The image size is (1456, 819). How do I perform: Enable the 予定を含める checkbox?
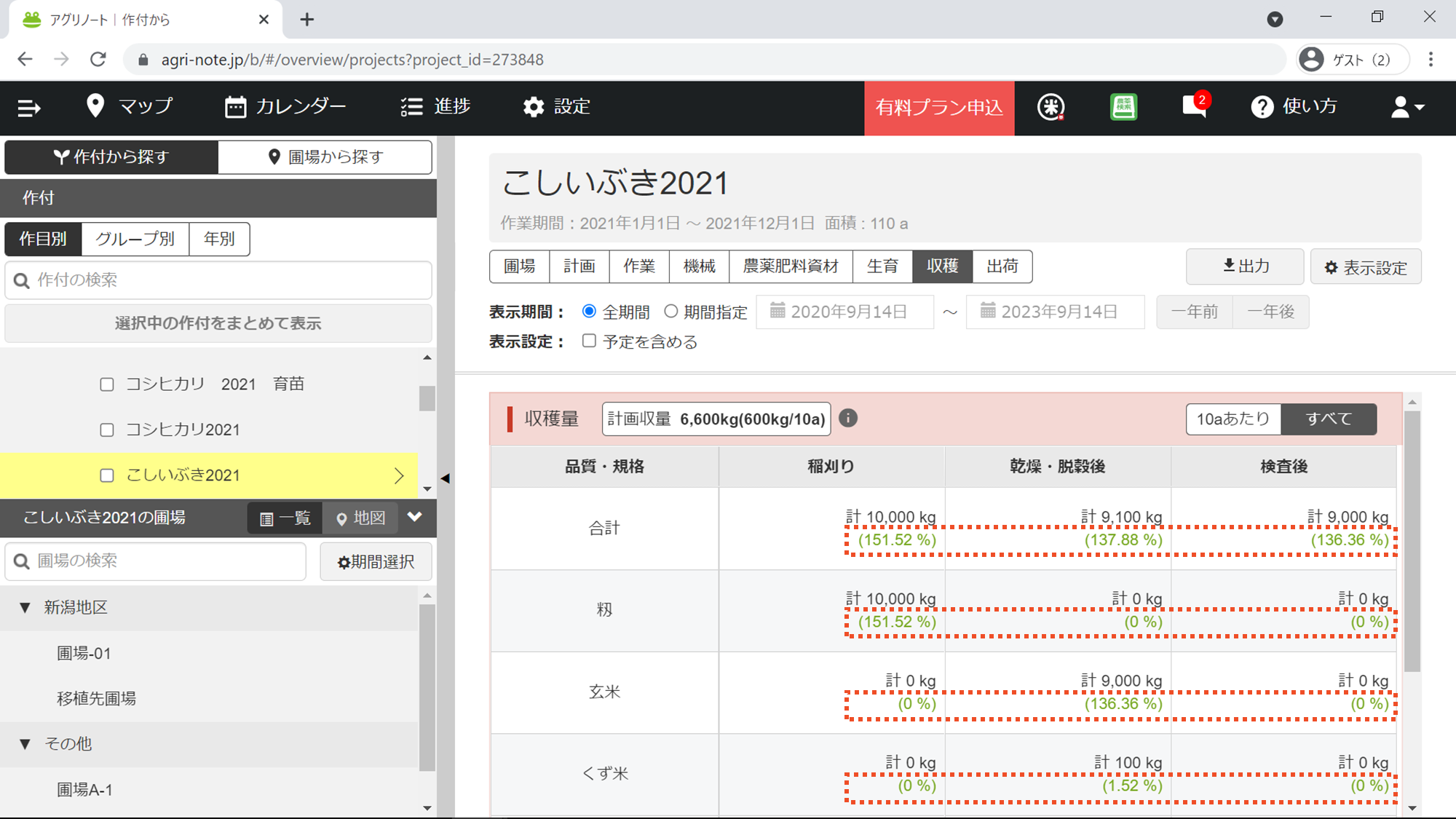pyautogui.click(x=589, y=341)
